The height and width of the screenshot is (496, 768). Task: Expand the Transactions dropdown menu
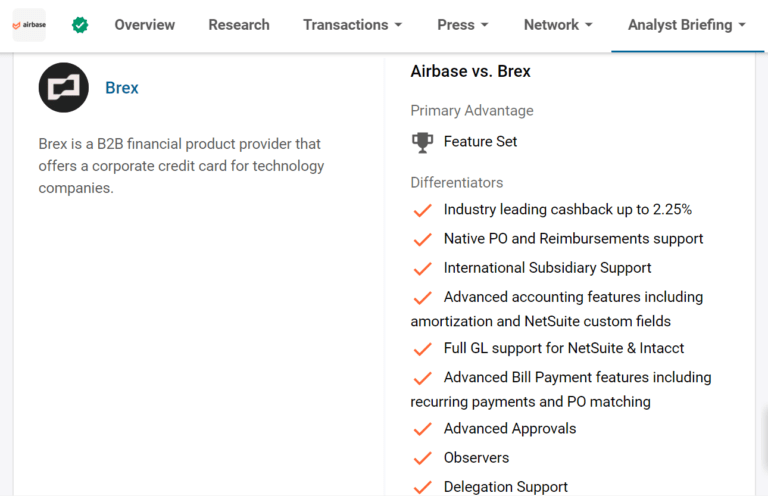coord(352,25)
